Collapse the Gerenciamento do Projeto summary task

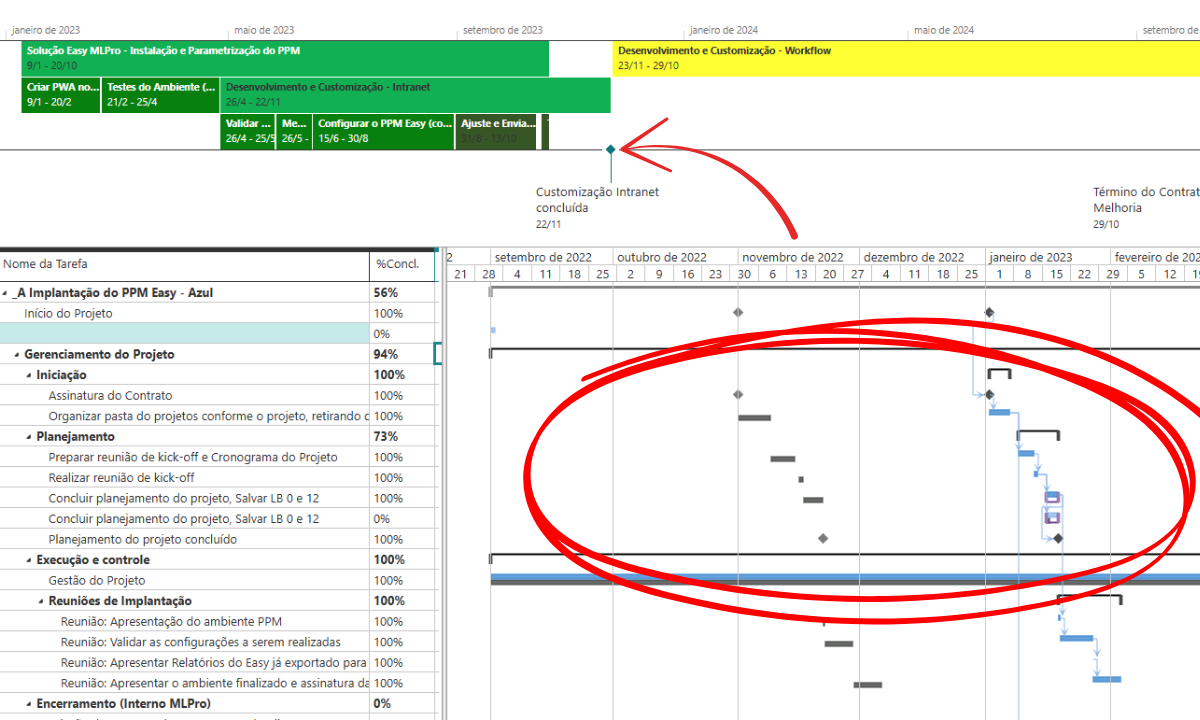point(17,355)
